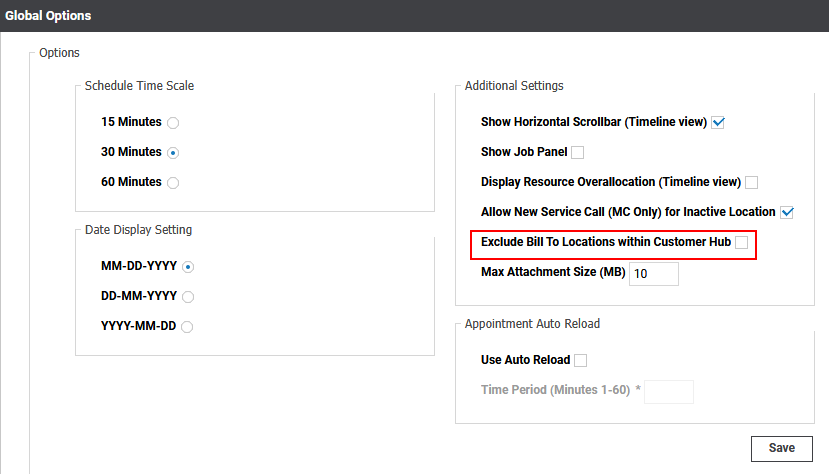Check Exclude Bill To Locations within Customer Hub
Screen dimensions: 834x474
(741, 243)
